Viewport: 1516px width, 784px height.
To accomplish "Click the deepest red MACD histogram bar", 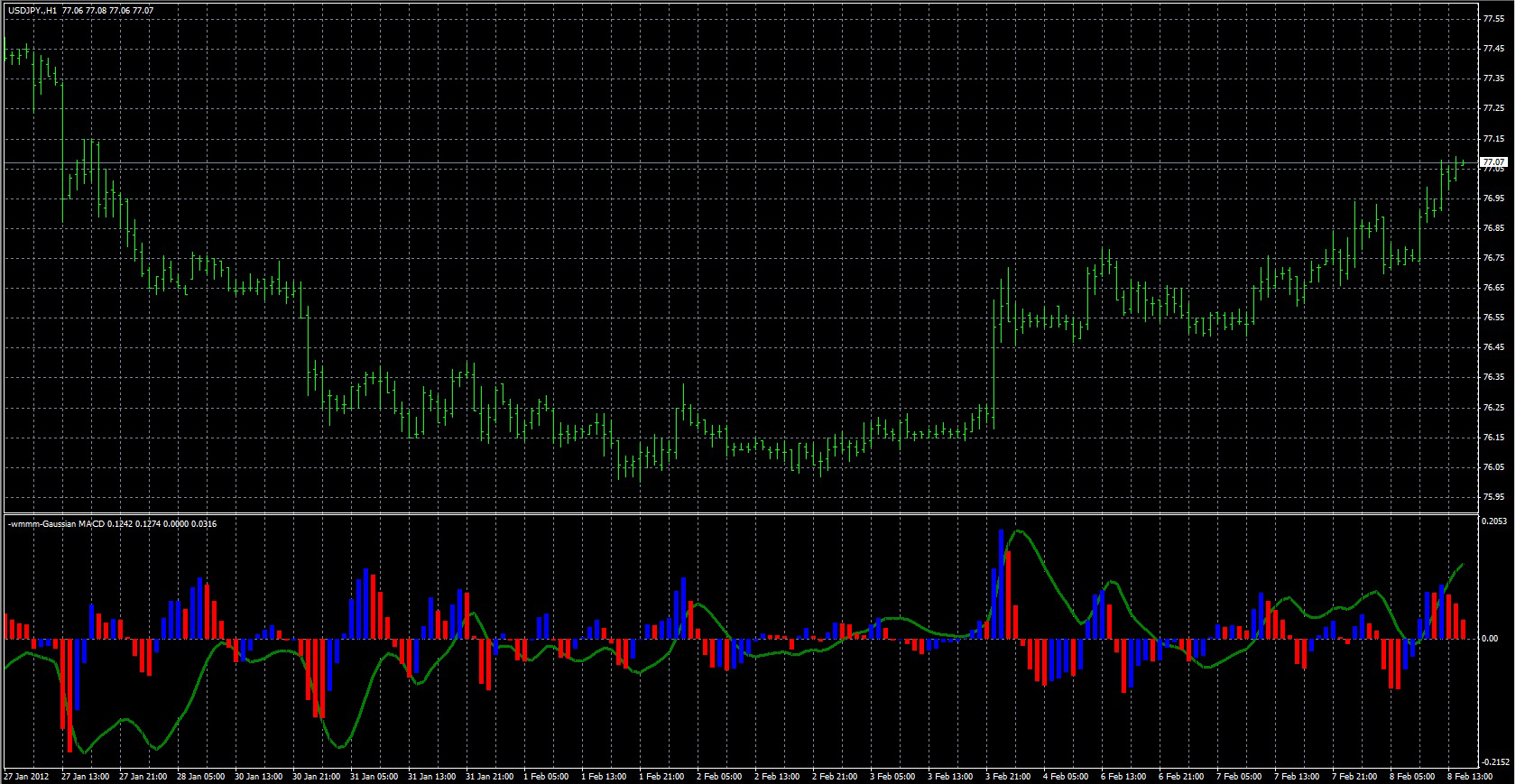I will click(69, 695).
